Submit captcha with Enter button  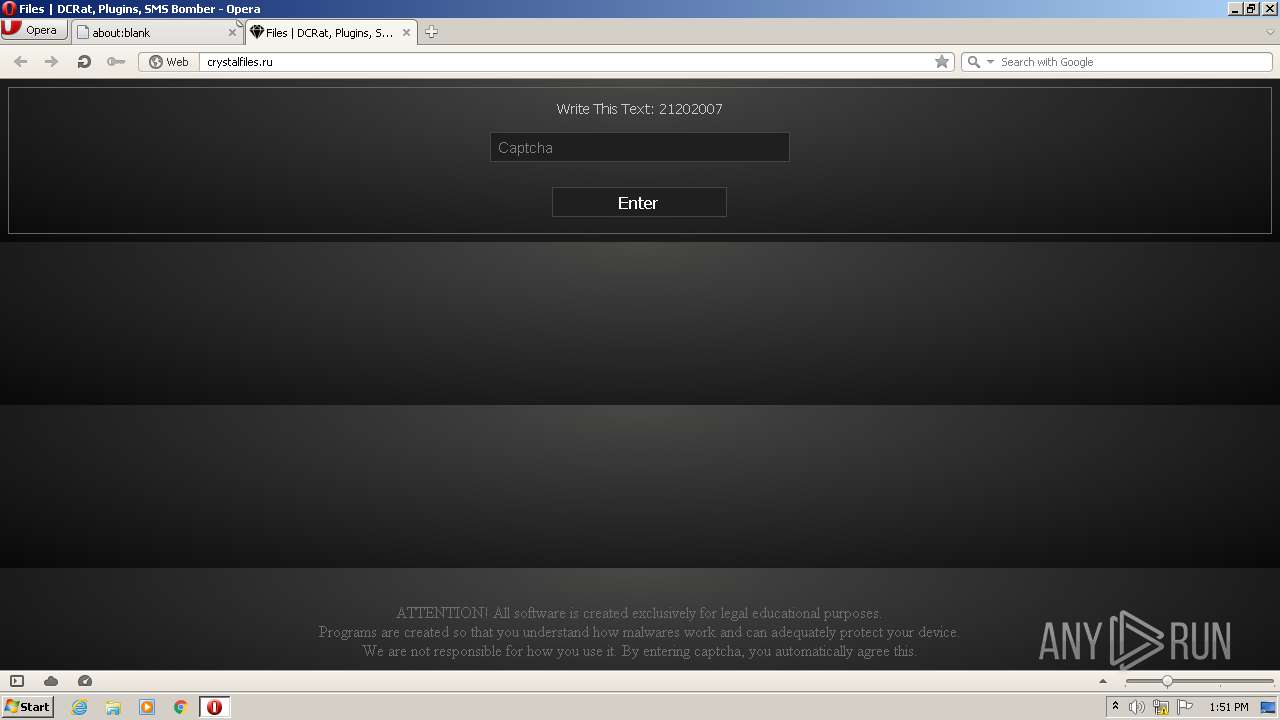(x=639, y=202)
